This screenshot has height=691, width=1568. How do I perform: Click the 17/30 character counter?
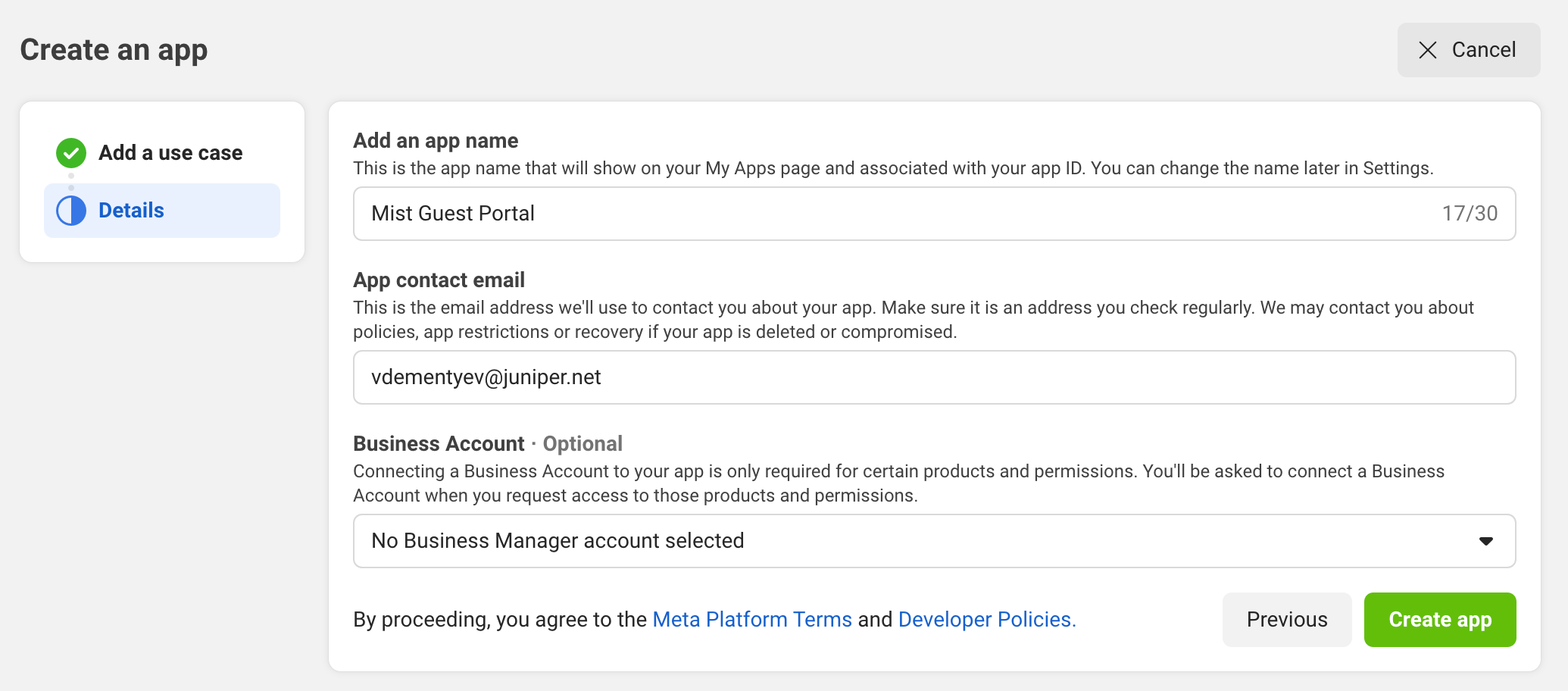1469,214
